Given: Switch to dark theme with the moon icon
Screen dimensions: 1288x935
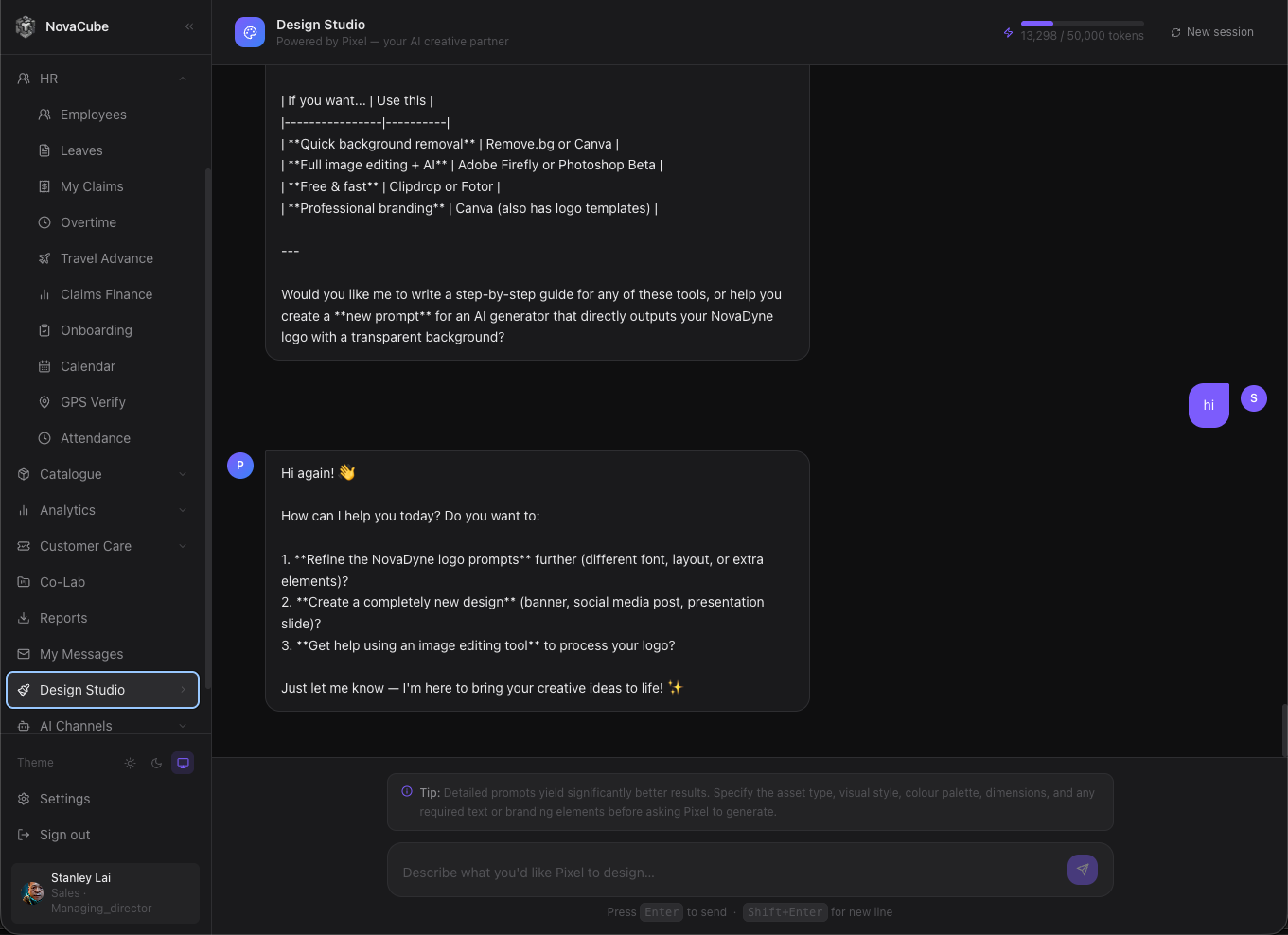Looking at the screenshot, I should tap(156, 763).
